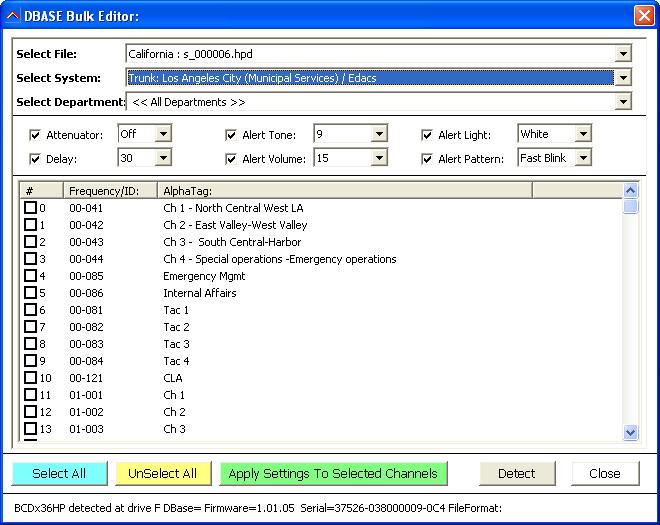The width and height of the screenshot is (660, 525).
Task: Check channel 5 Internal Affairs
Action: tap(30, 293)
